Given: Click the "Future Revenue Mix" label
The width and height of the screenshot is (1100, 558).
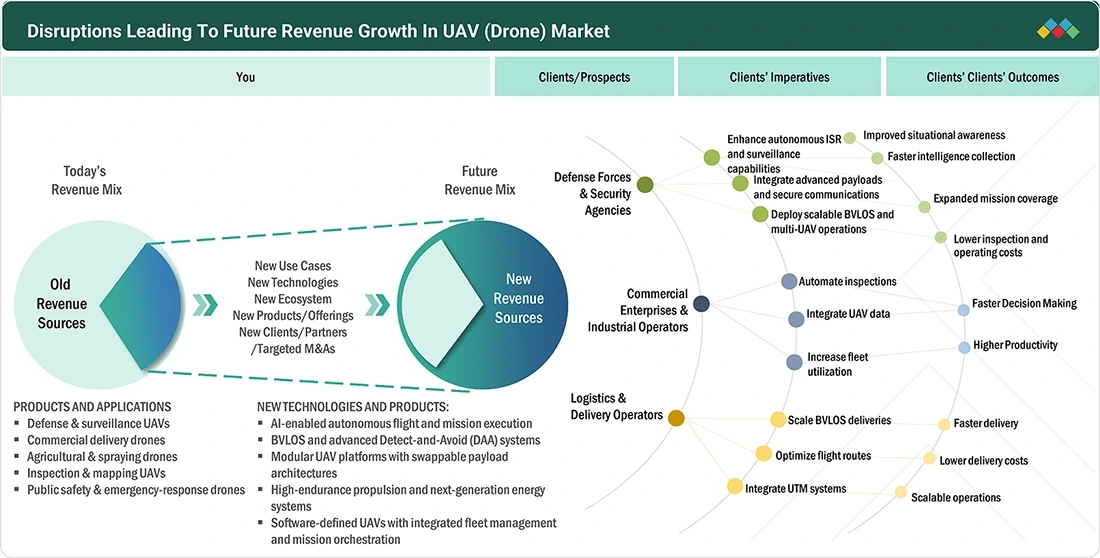Looking at the screenshot, I should point(480,180).
